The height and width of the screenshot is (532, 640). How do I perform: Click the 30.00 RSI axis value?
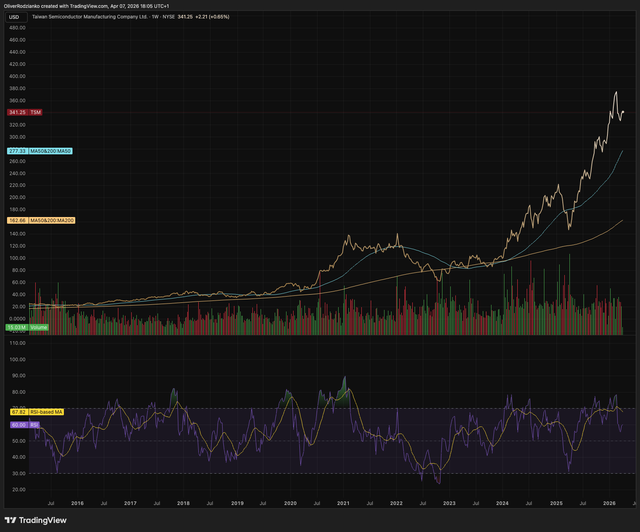(x=19, y=474)
